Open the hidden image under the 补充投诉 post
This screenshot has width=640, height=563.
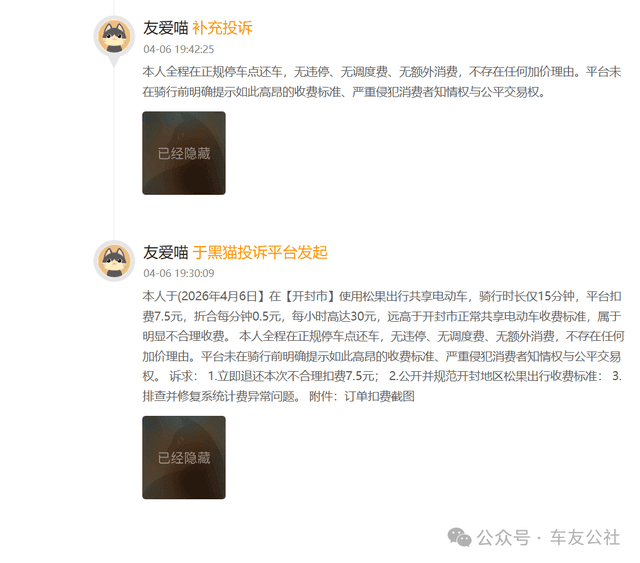[x=184, y=153]
